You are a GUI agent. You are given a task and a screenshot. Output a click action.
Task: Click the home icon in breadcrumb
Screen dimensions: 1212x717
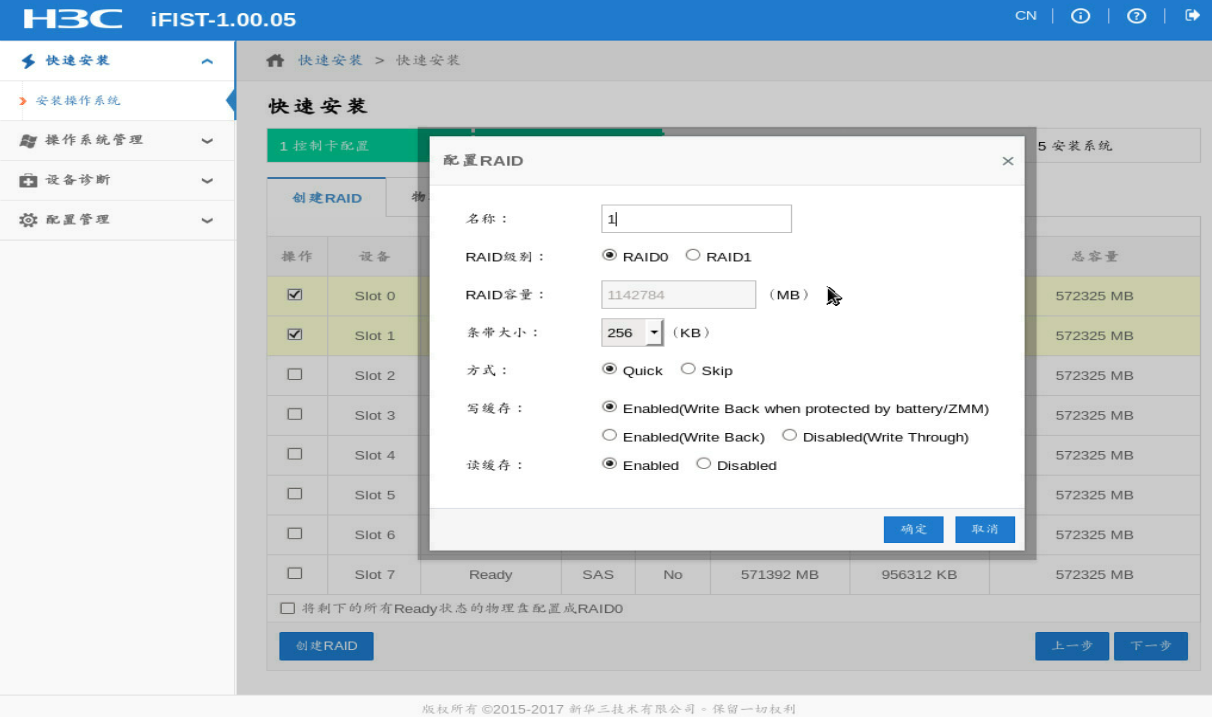[275, 60]
